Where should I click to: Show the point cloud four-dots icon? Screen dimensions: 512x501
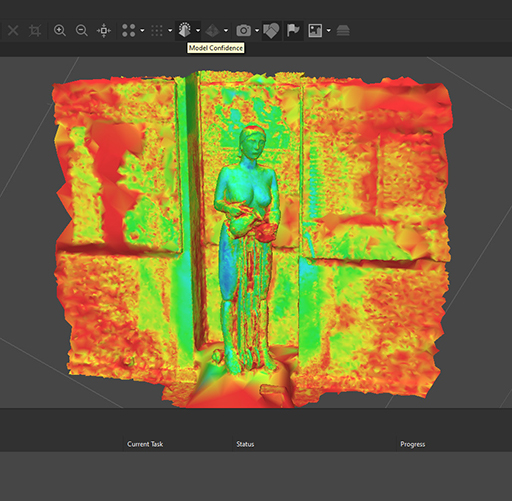(x=129, y=31)
